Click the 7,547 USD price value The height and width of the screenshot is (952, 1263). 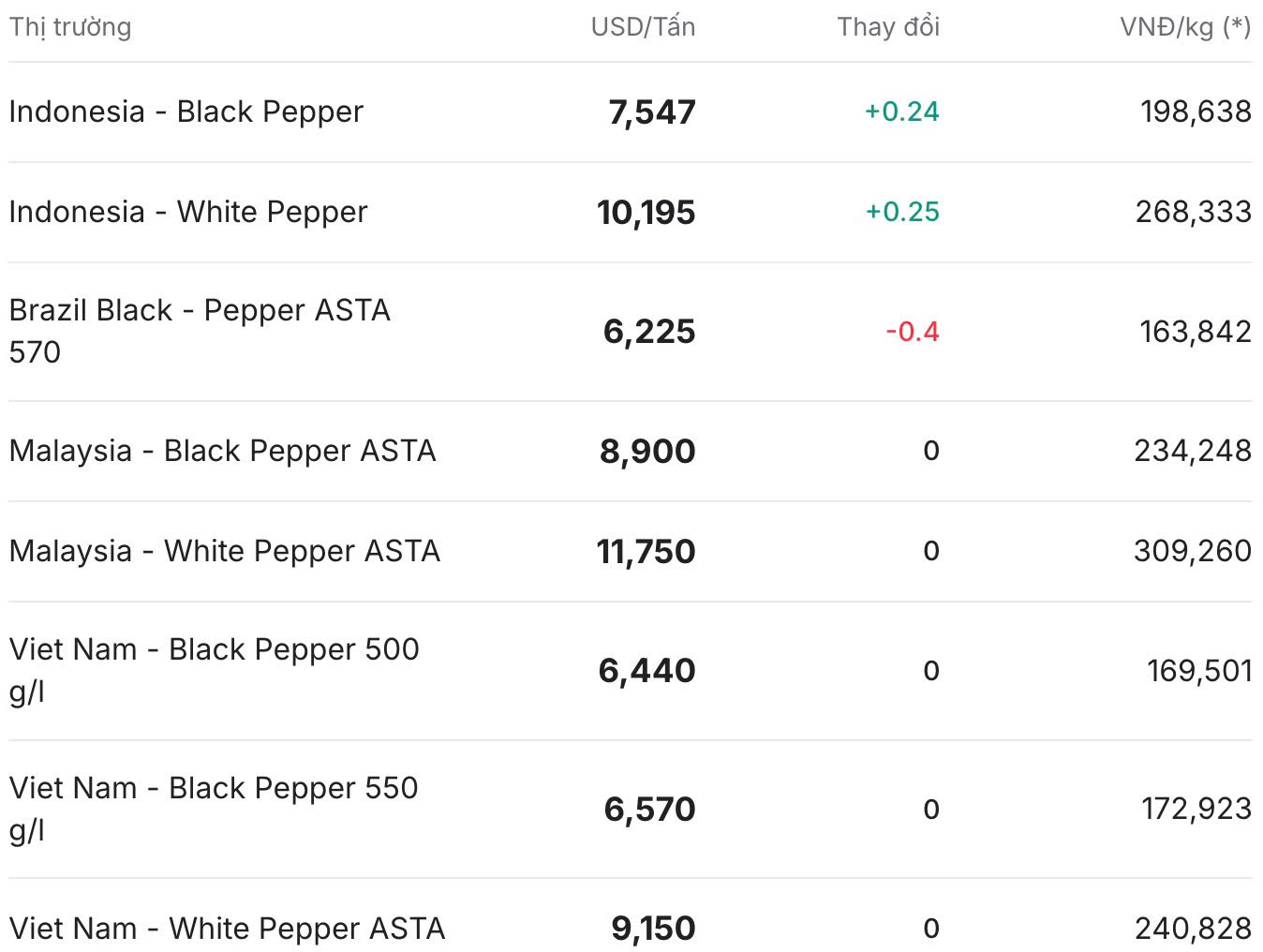click(652, 112)
